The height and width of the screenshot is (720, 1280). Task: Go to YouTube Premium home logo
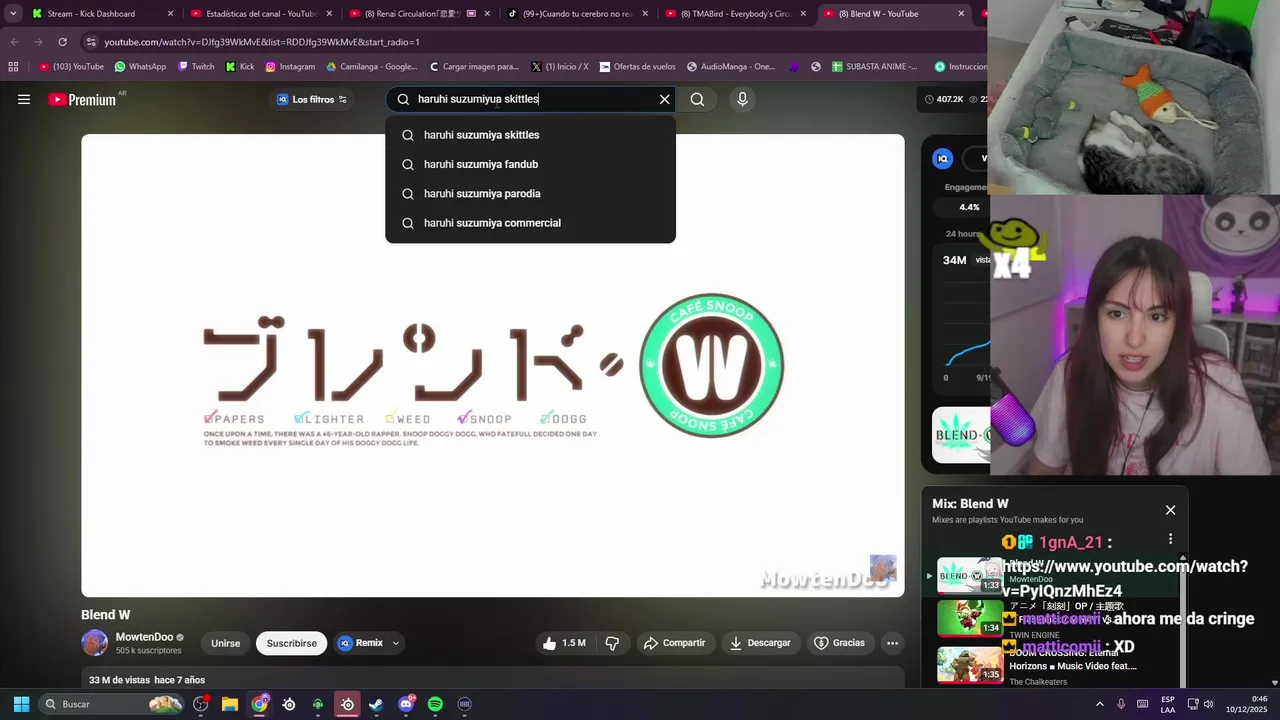(82, 99)
